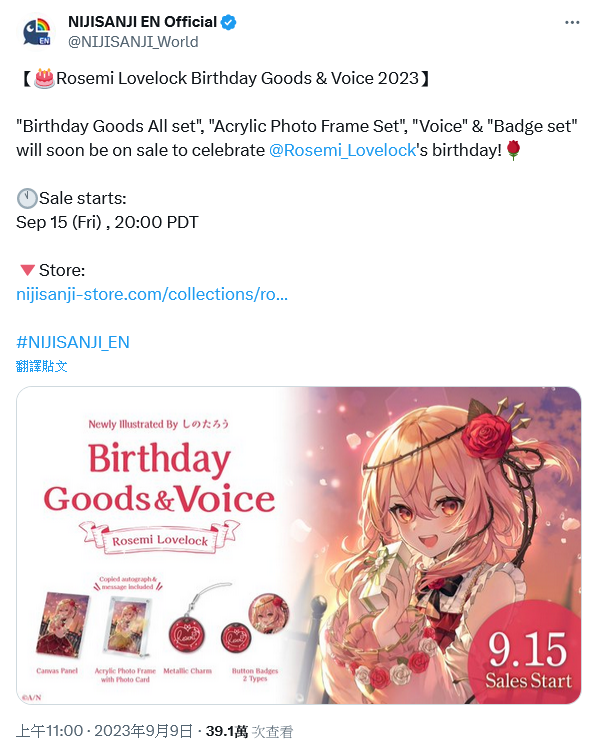This screenshot has width=598, height=756.
Task: Click the clock emoji beside Sale starts
Action: pos(27,198)
